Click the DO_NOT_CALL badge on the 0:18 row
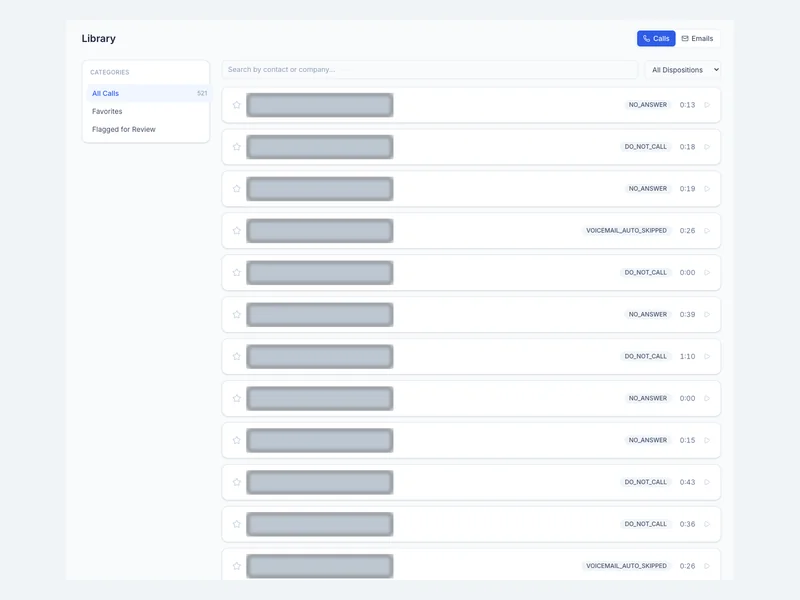800x600 pixels. point(645,146)
